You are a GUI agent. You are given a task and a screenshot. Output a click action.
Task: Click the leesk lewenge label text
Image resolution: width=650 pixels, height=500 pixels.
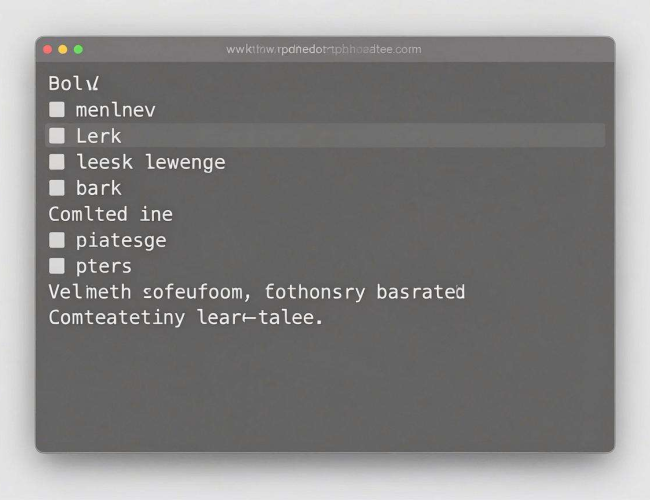151,162
